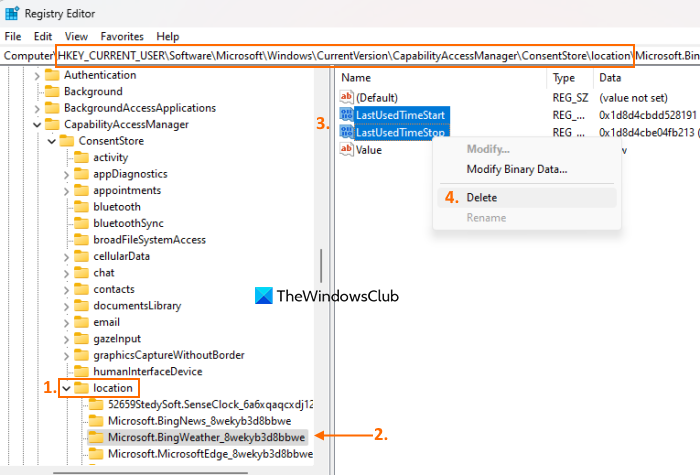
Task: Open the Edit menu
Action: (43, 37)
